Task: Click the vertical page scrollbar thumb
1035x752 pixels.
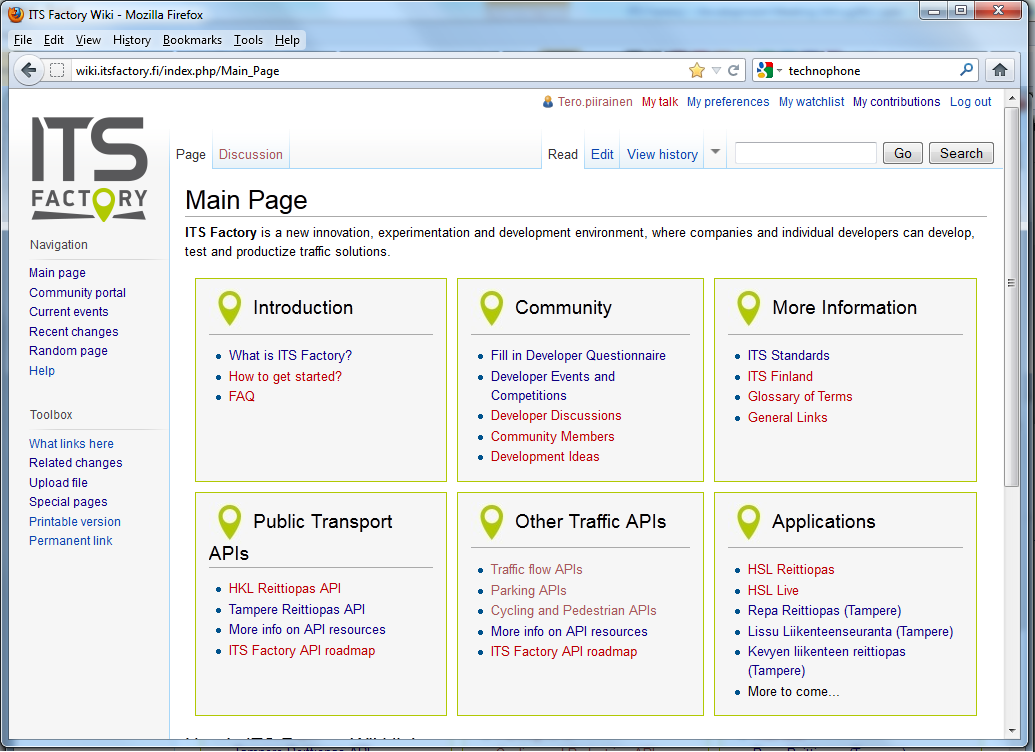Action: (1011, 296)
